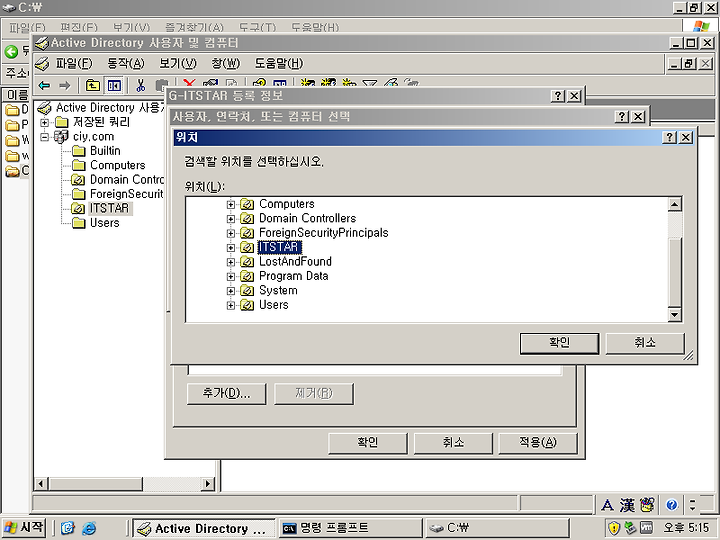Expand the 저장된 쿼리 node in console tree
Image resolution: width=720 pixels, height=540 pixels.
click(45, 122)
